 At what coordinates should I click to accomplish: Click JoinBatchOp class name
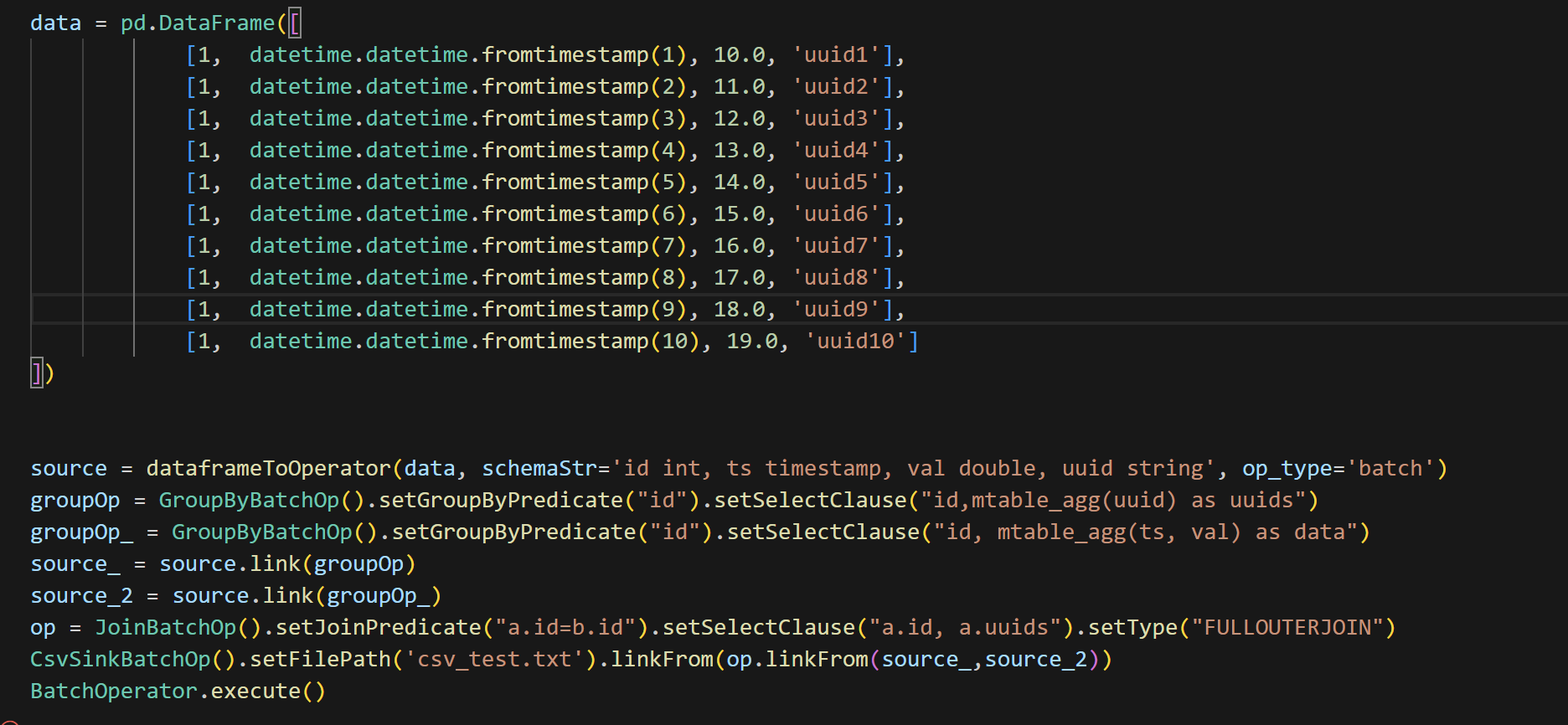point(166,628)
